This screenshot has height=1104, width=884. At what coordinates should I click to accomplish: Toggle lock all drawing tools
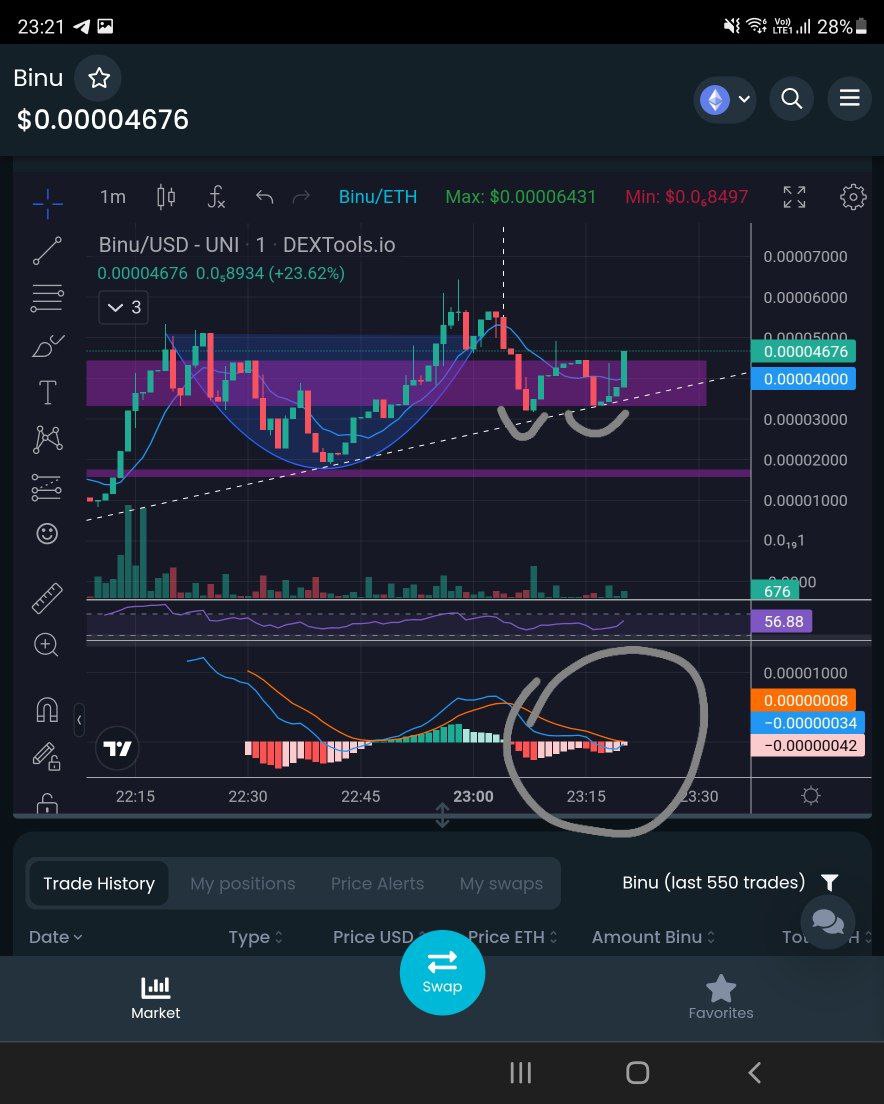point(47,803)
